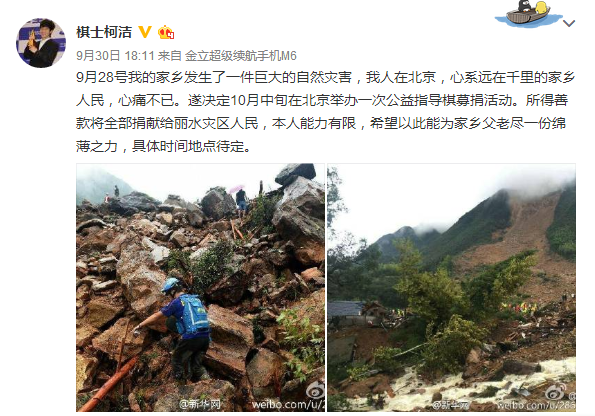This screenshot has width=595, height=416.
Task: Click the pink umbrella in left photo
Action: [x=236, y=188]
